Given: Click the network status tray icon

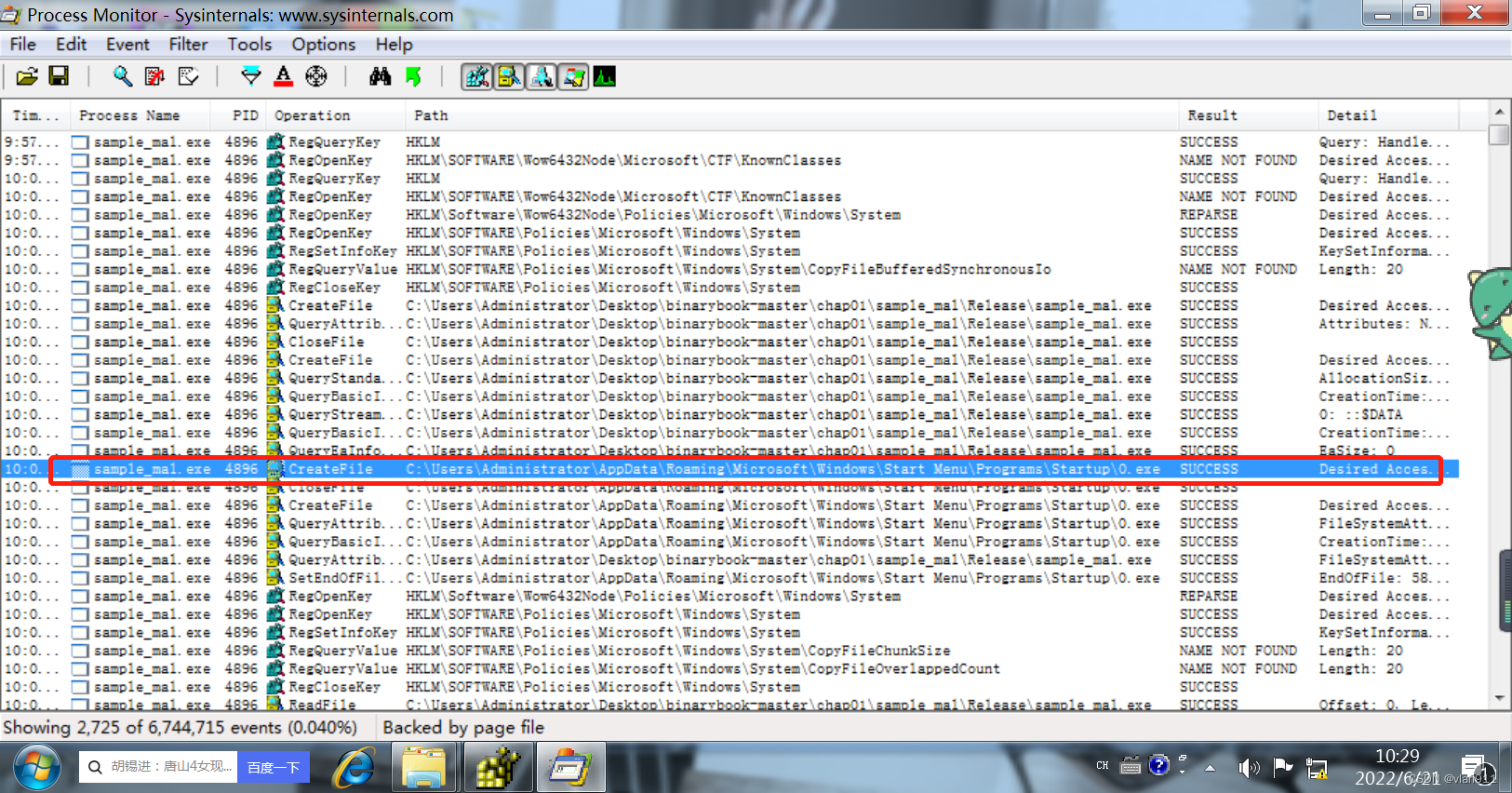Looking at the screenshot, I should pos(1317,767).
